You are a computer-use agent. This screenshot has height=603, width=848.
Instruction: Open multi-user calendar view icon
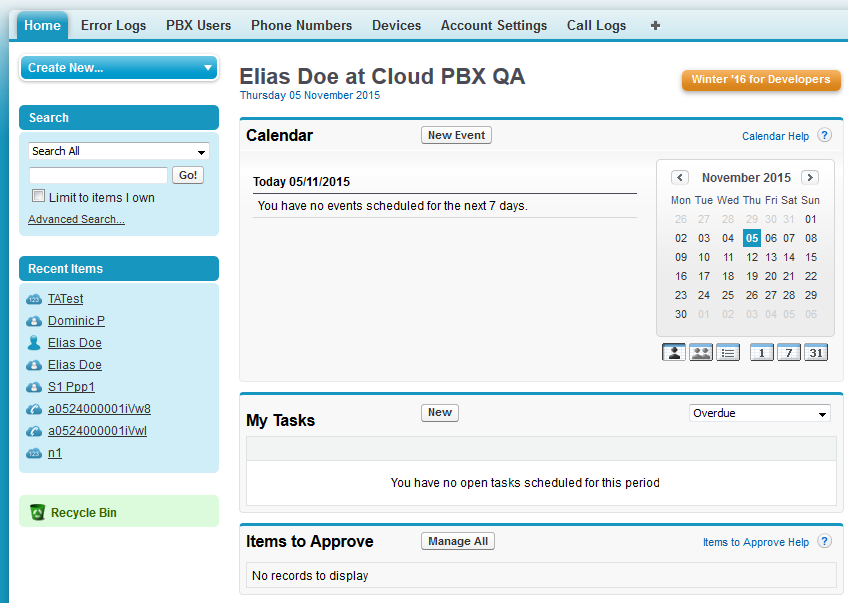tap(701, 352)
